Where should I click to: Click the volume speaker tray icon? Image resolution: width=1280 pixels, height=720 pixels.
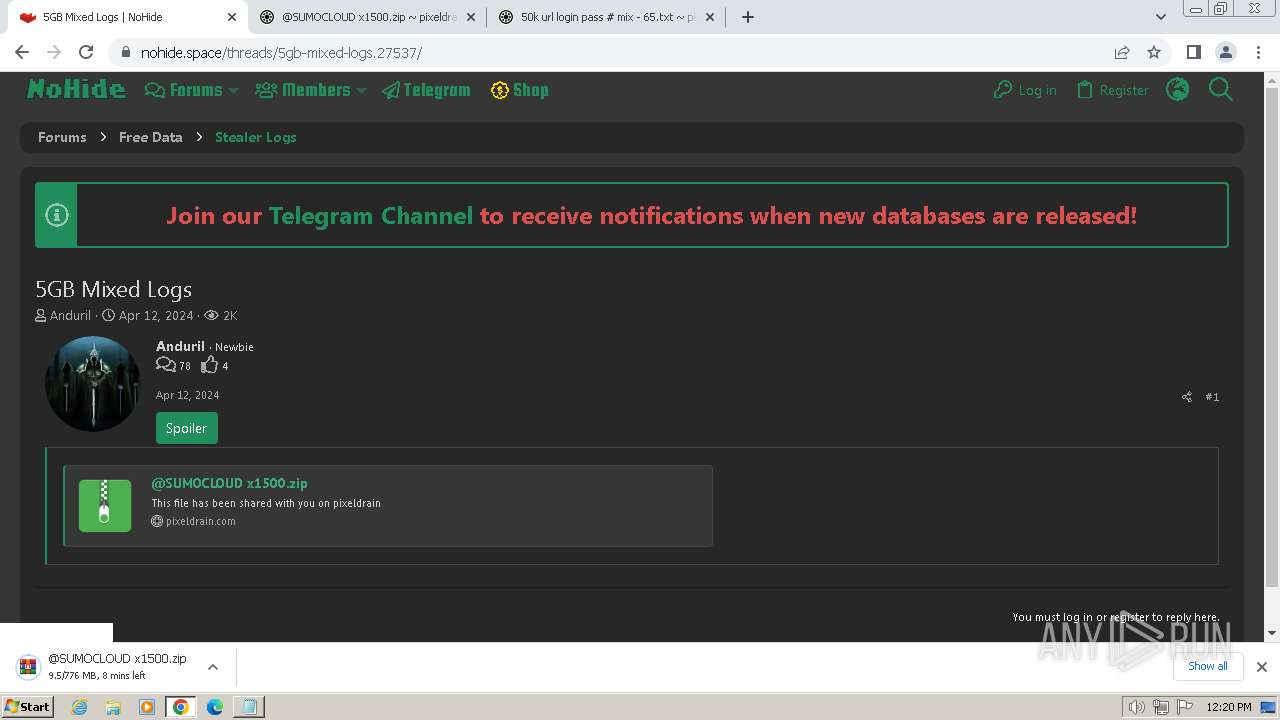(1136, 707)
